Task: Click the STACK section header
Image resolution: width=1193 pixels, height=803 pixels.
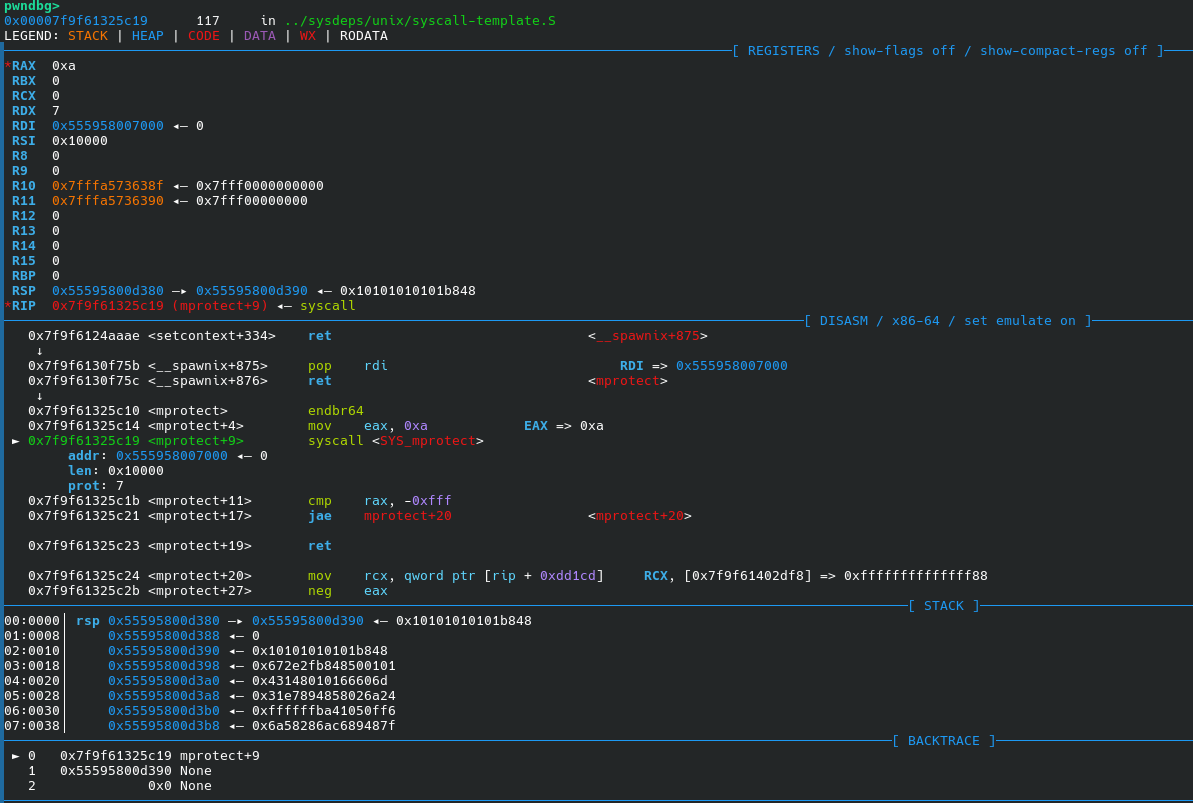Action: (x=943, y=606)
